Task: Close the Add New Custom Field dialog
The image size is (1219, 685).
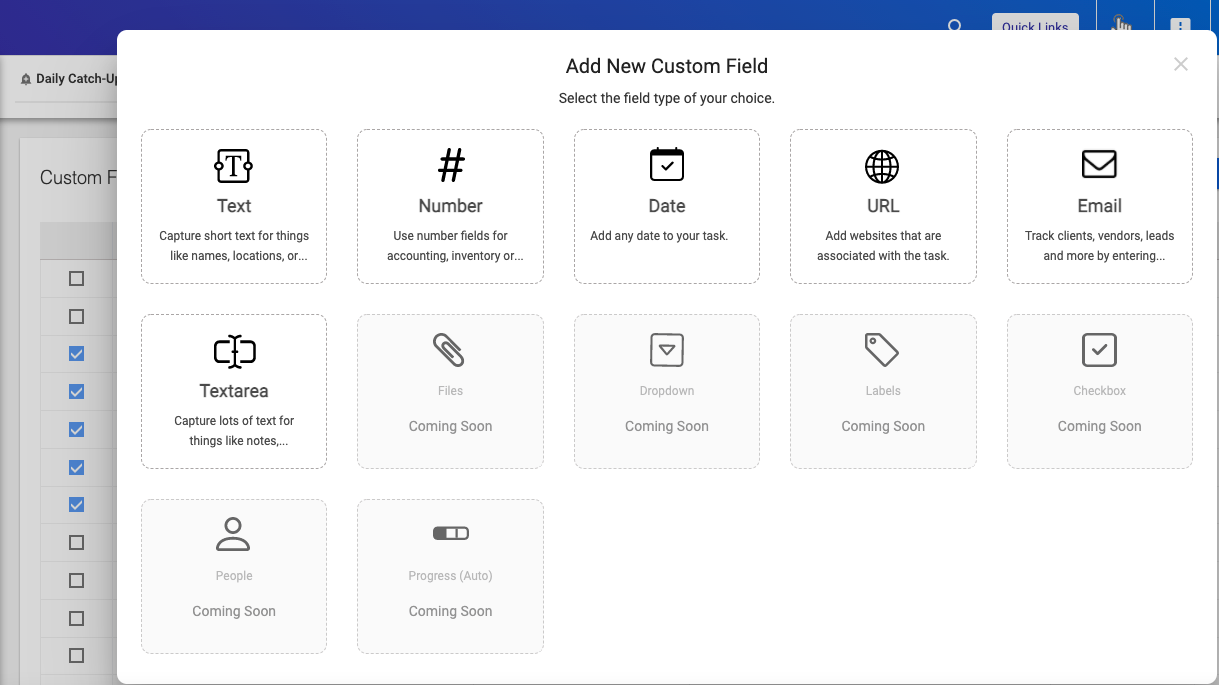Action: coord(1181,64)
